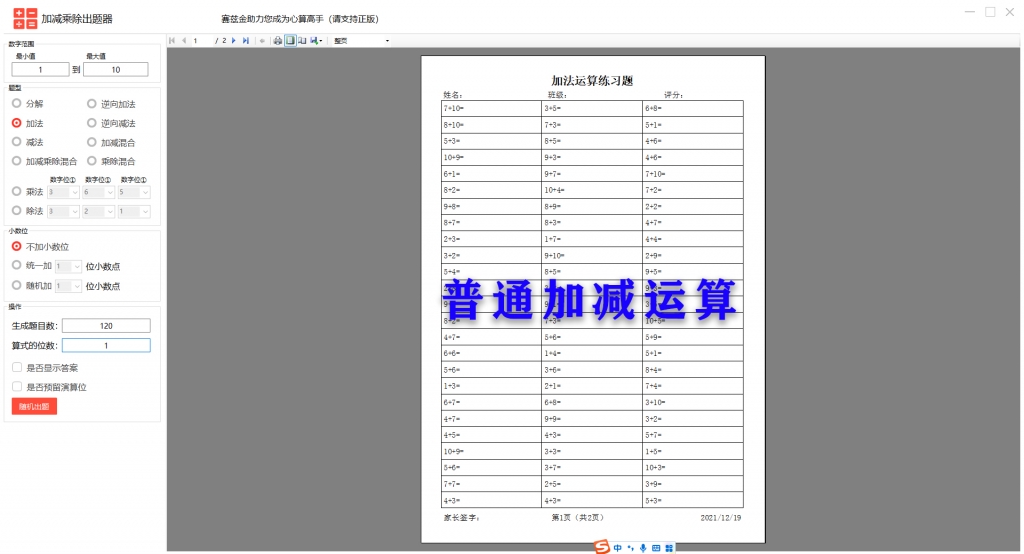This screenshot has width=1024, height=554.
Task: Toggle the 中 Chinese input mode
Action: click(x=618, y=548)
